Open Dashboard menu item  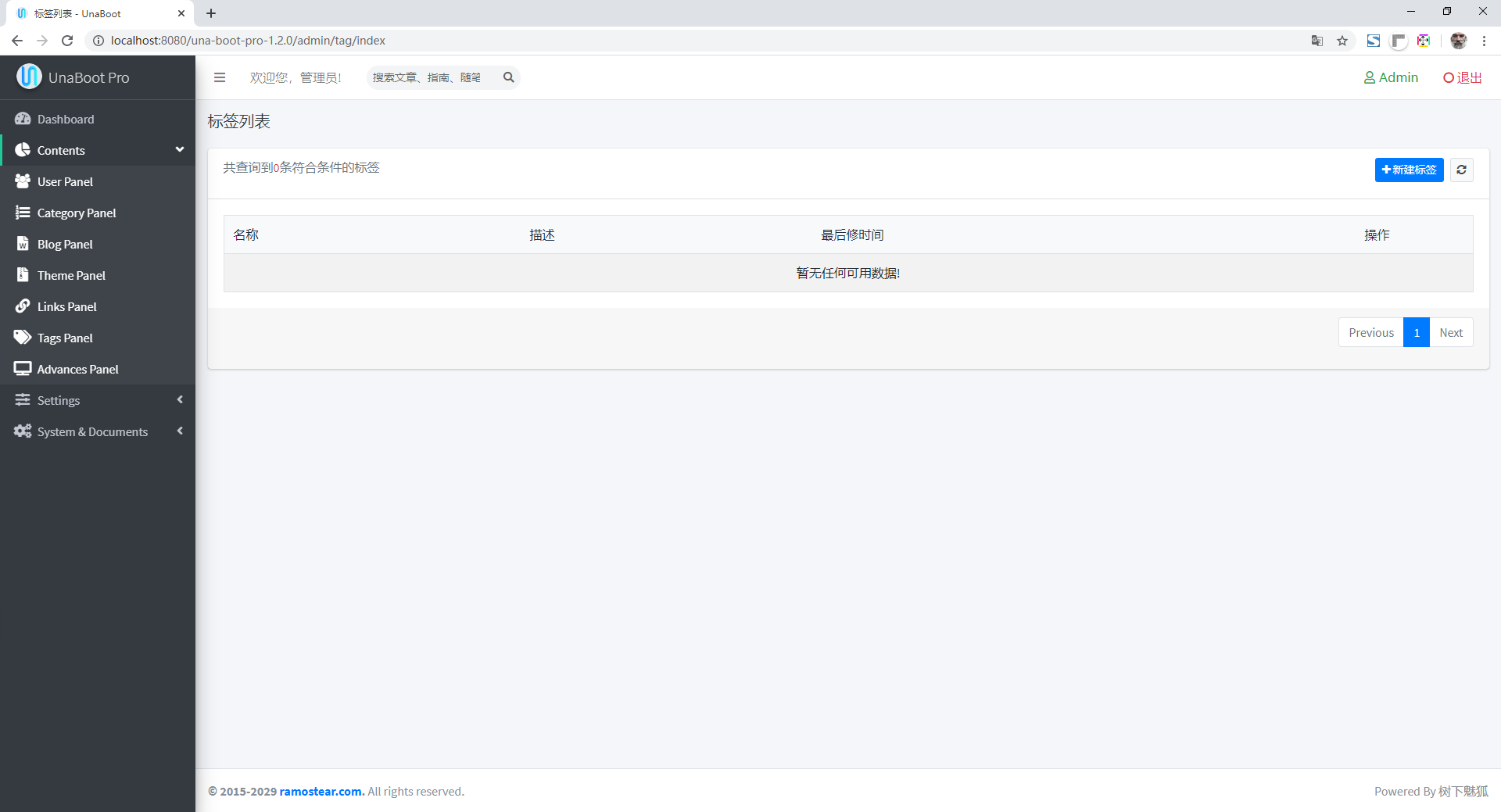[98, 119]
